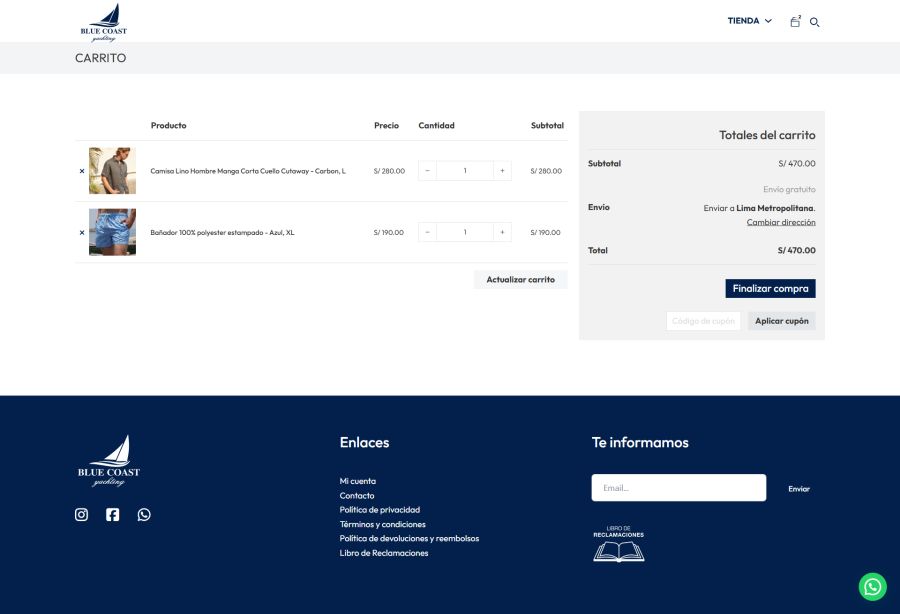The image size is (900, 614).
Task: Decrease quantity of the Bañador estampado
Action: click(427, 231)
